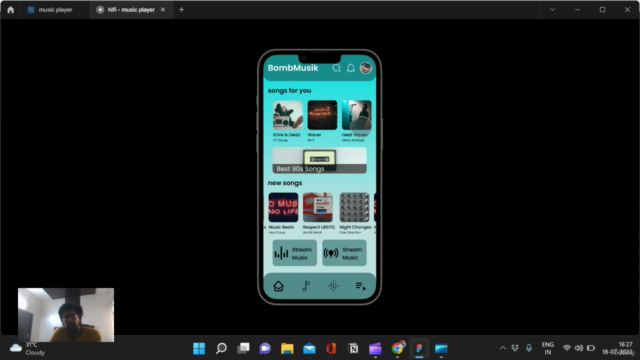This screenshot has width=640, height=360.
Task: Open the Windows Start menu
Action: point(199,348)
